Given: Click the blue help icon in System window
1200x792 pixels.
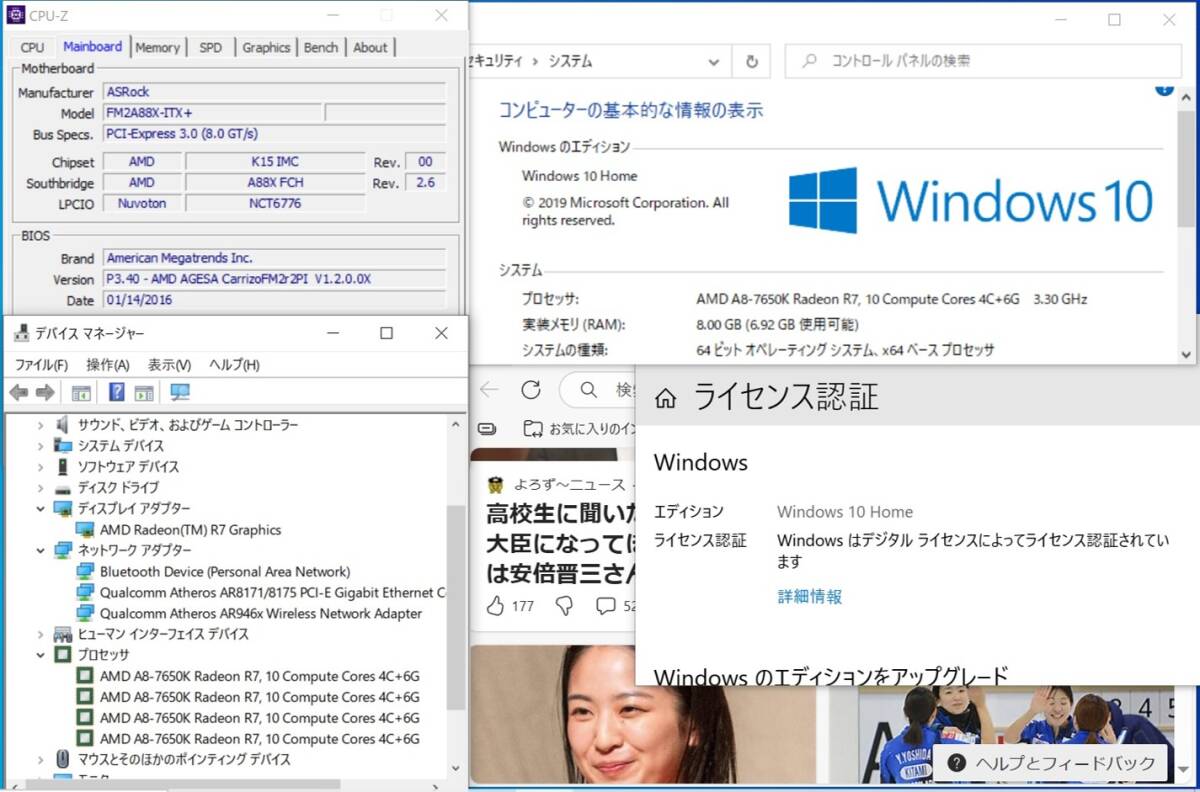Looking at the screenshot, I should point(1164,89).
